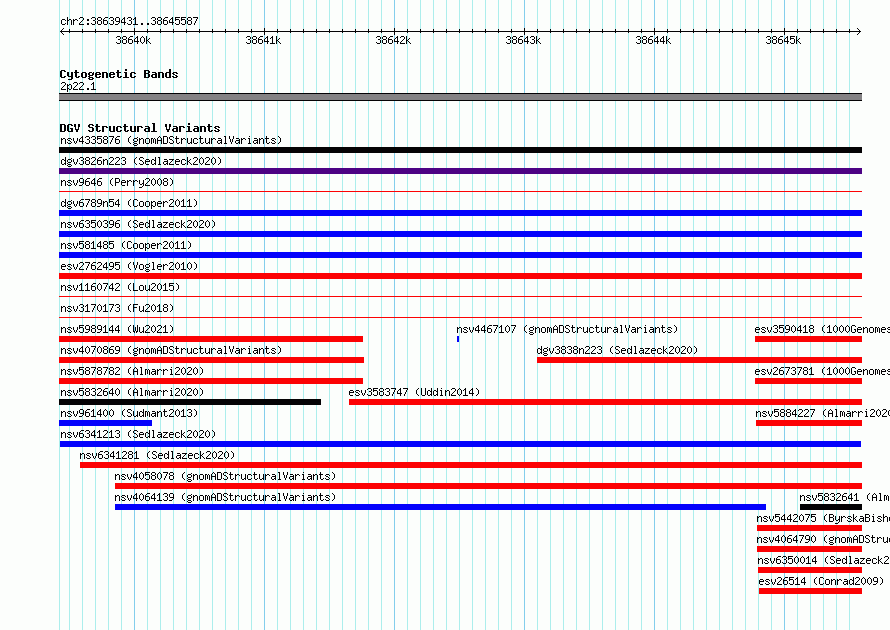The width and height of the screenshot is (890, 630).
Task: Open the nsv4064790 variant label
Action: pyautogui.click(x=823, y=539)
